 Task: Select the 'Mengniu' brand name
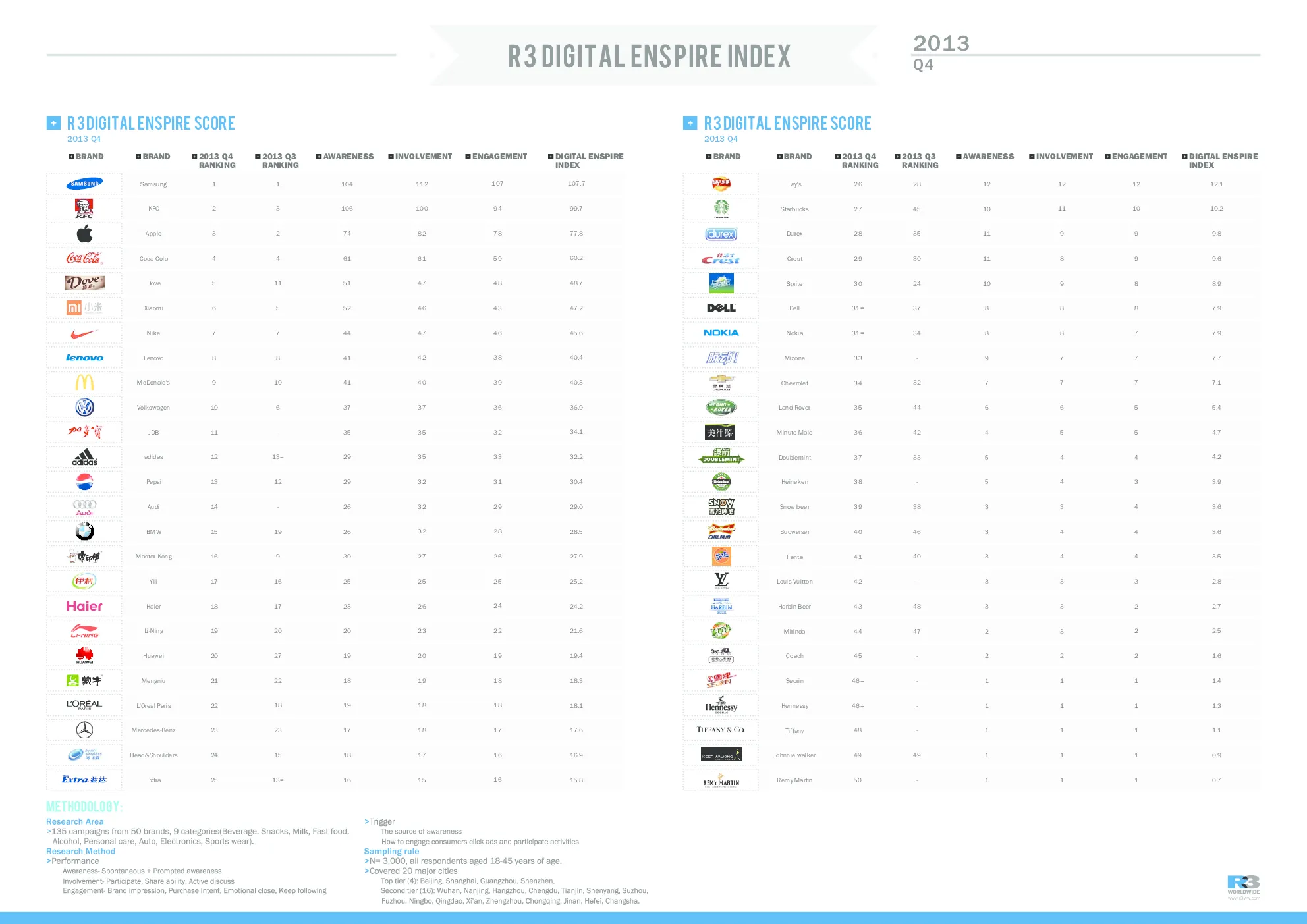tap(153, 681)
